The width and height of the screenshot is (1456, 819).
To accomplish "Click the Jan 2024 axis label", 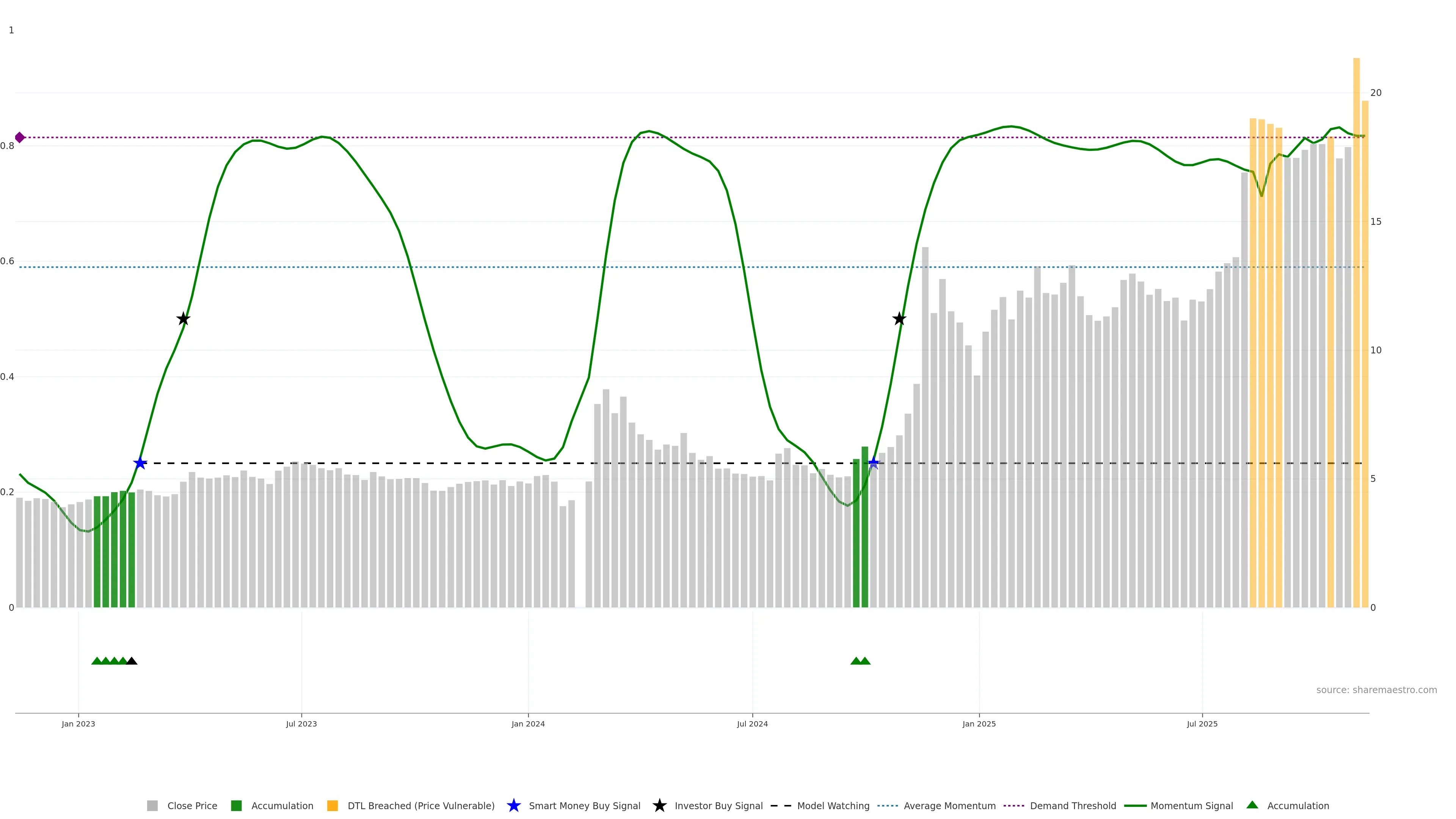I will (x=528, y=724).
